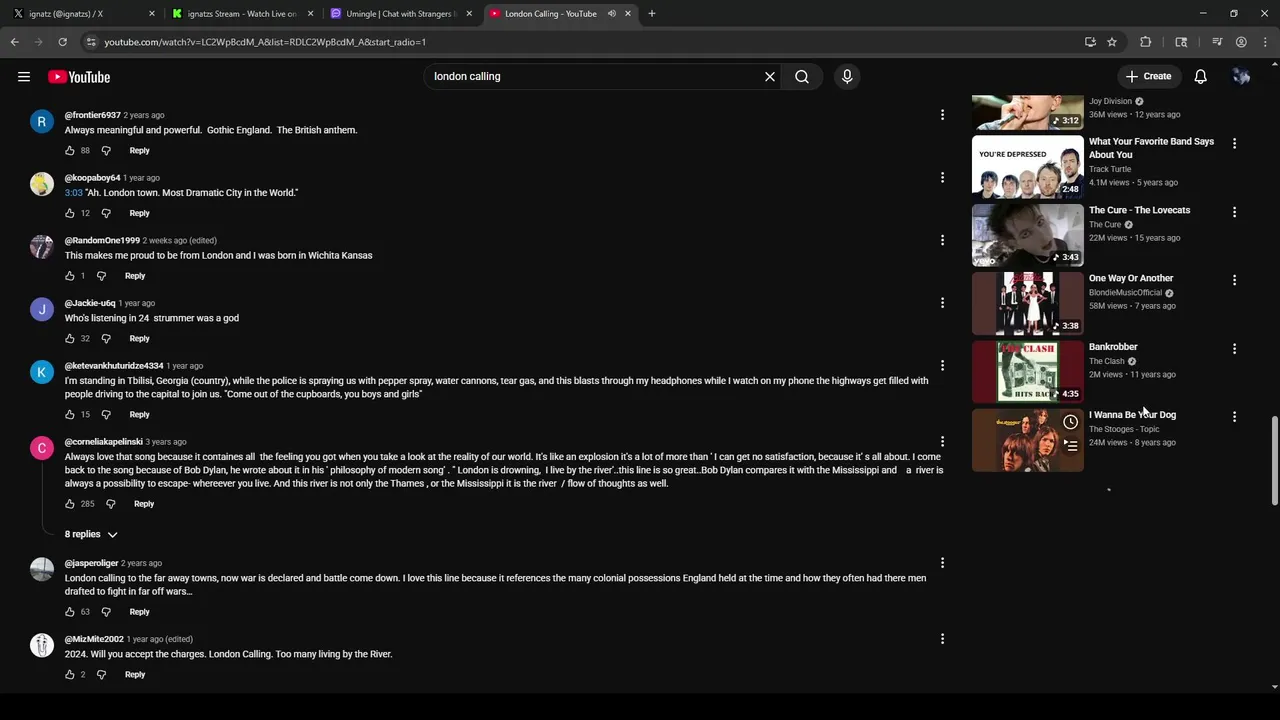This screenshot has width=1280, height=720.
Task: Open @ketevankhuturidze4334 channel link
Action: pyautogui.click(x=114, y=366)
